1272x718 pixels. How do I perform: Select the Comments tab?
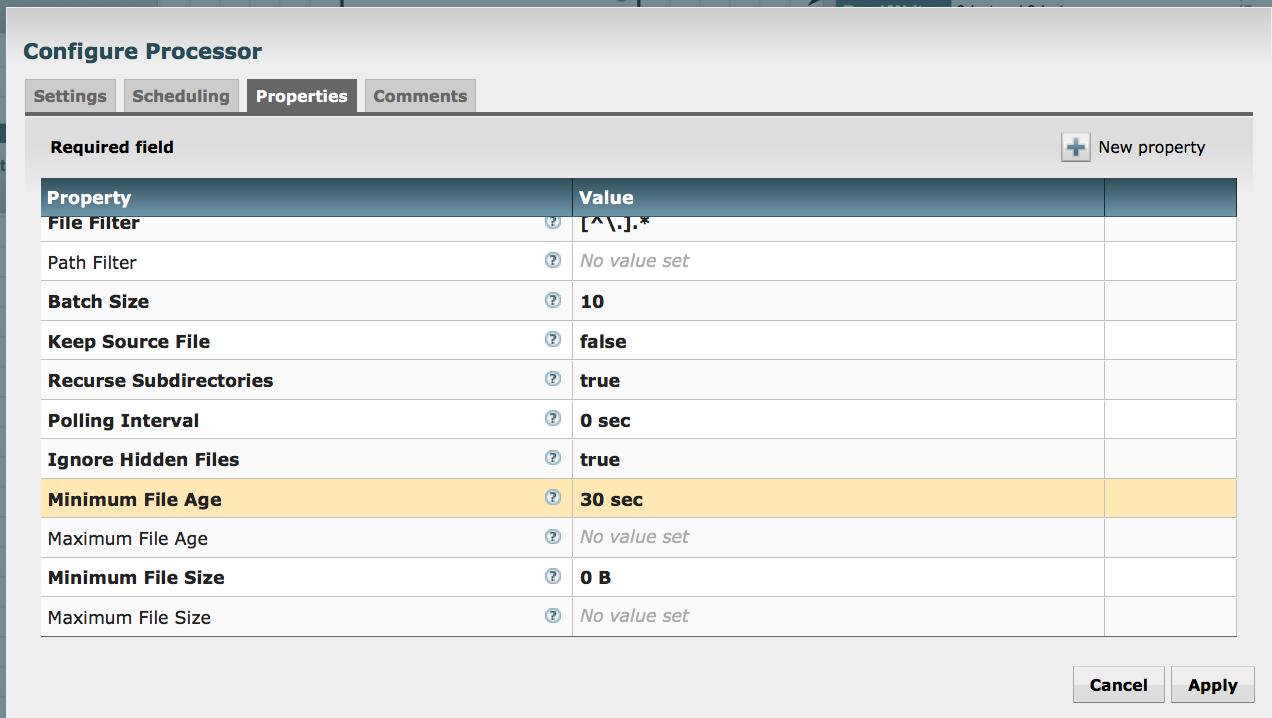(419, 95)
